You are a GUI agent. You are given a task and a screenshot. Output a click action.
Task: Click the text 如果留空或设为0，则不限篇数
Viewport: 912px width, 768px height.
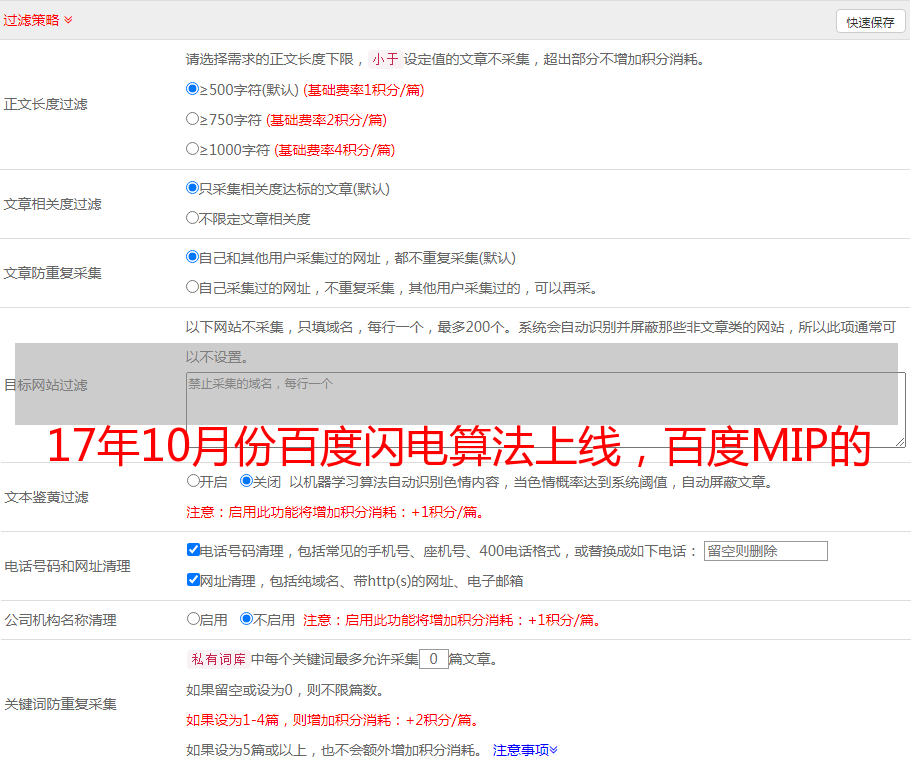[x=285, y=691]
